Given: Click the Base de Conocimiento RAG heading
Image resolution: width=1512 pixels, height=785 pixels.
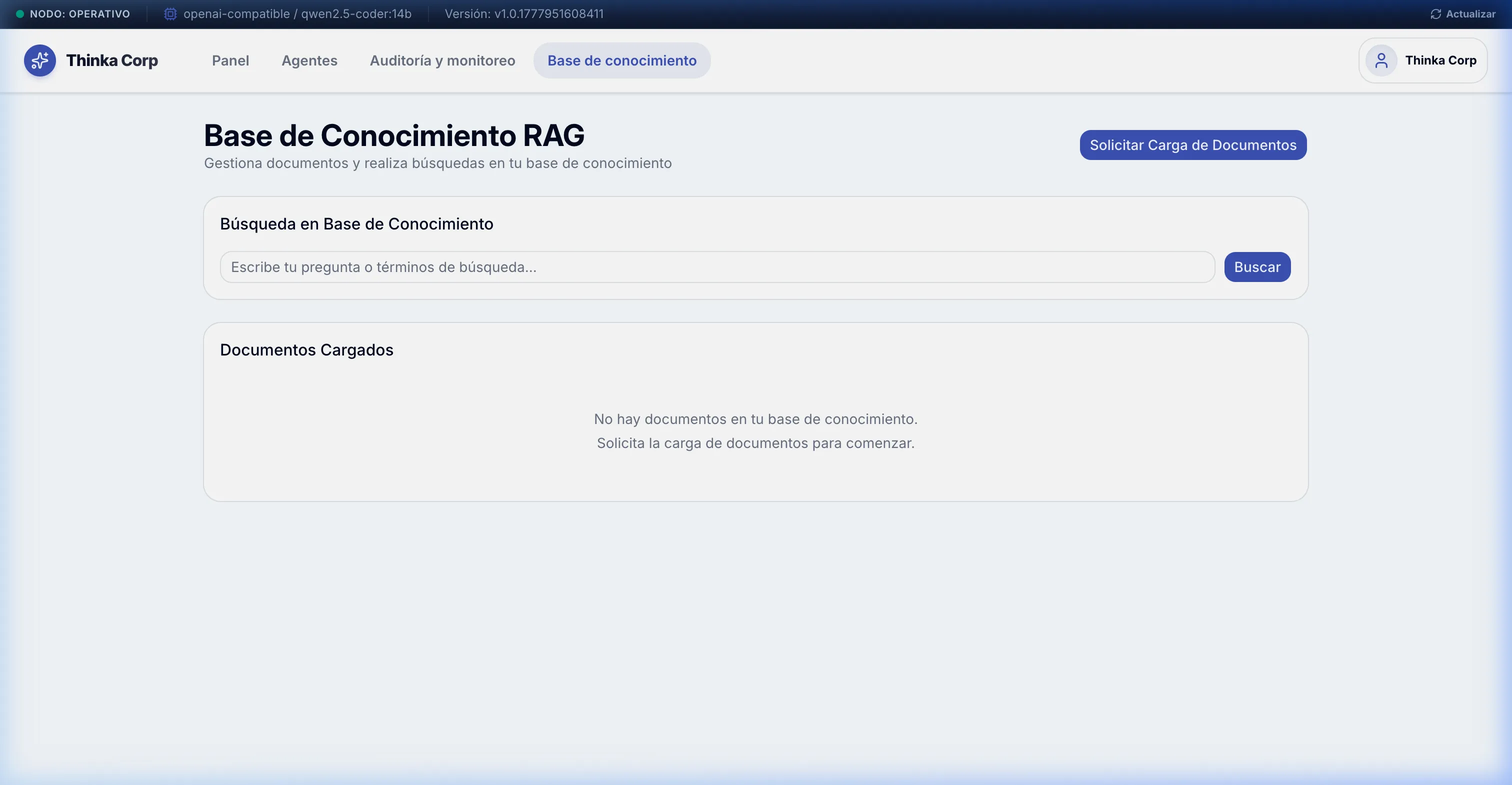Looking at the screenshot, I should [x=394, y=135].
